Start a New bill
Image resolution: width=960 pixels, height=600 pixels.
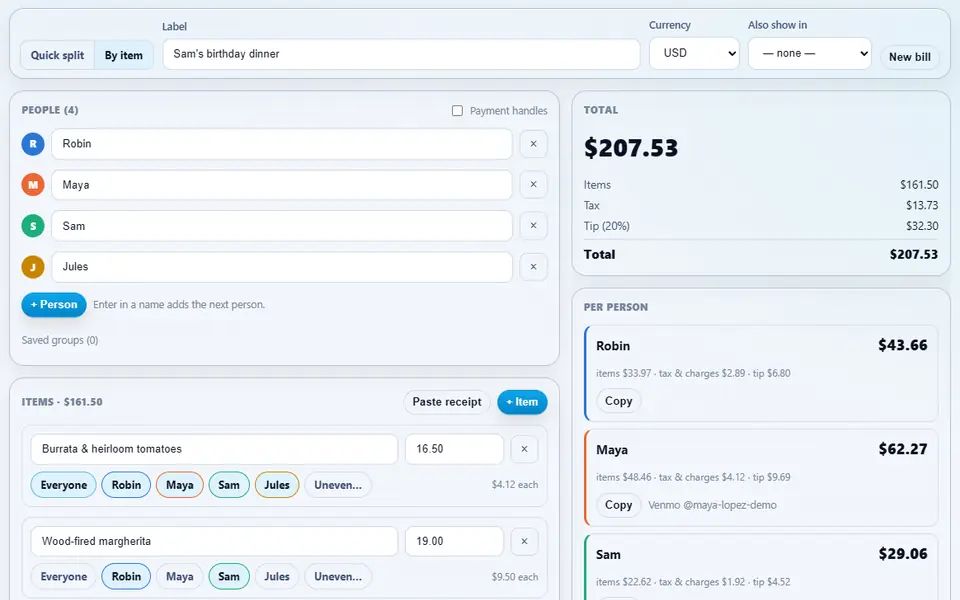click(910, 57)
